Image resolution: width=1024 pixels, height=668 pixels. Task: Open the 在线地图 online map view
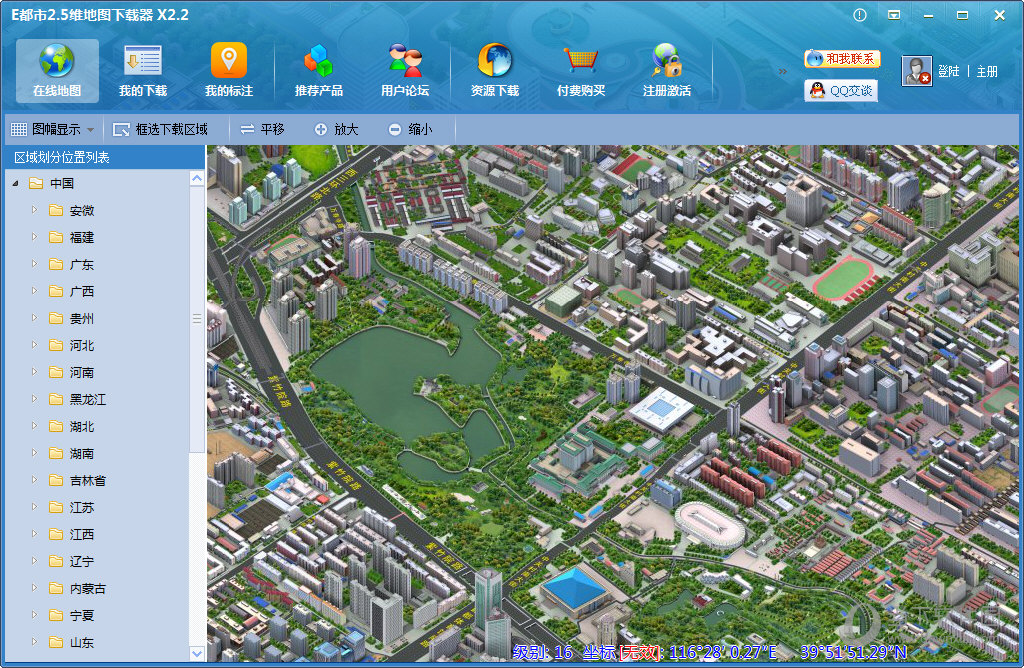tap(57, 71)
